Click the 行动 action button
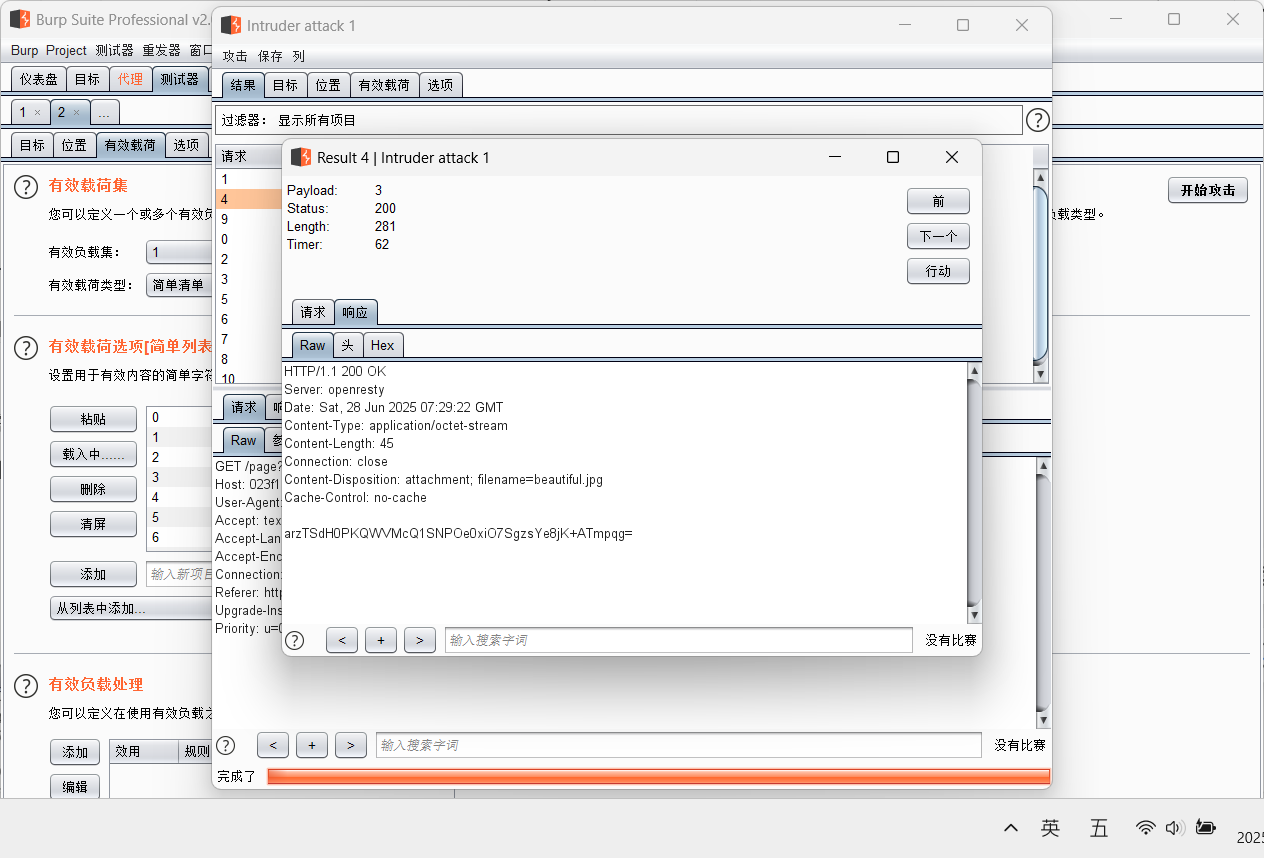Viewport: 1264px width, 858px height. click(938, 271)
